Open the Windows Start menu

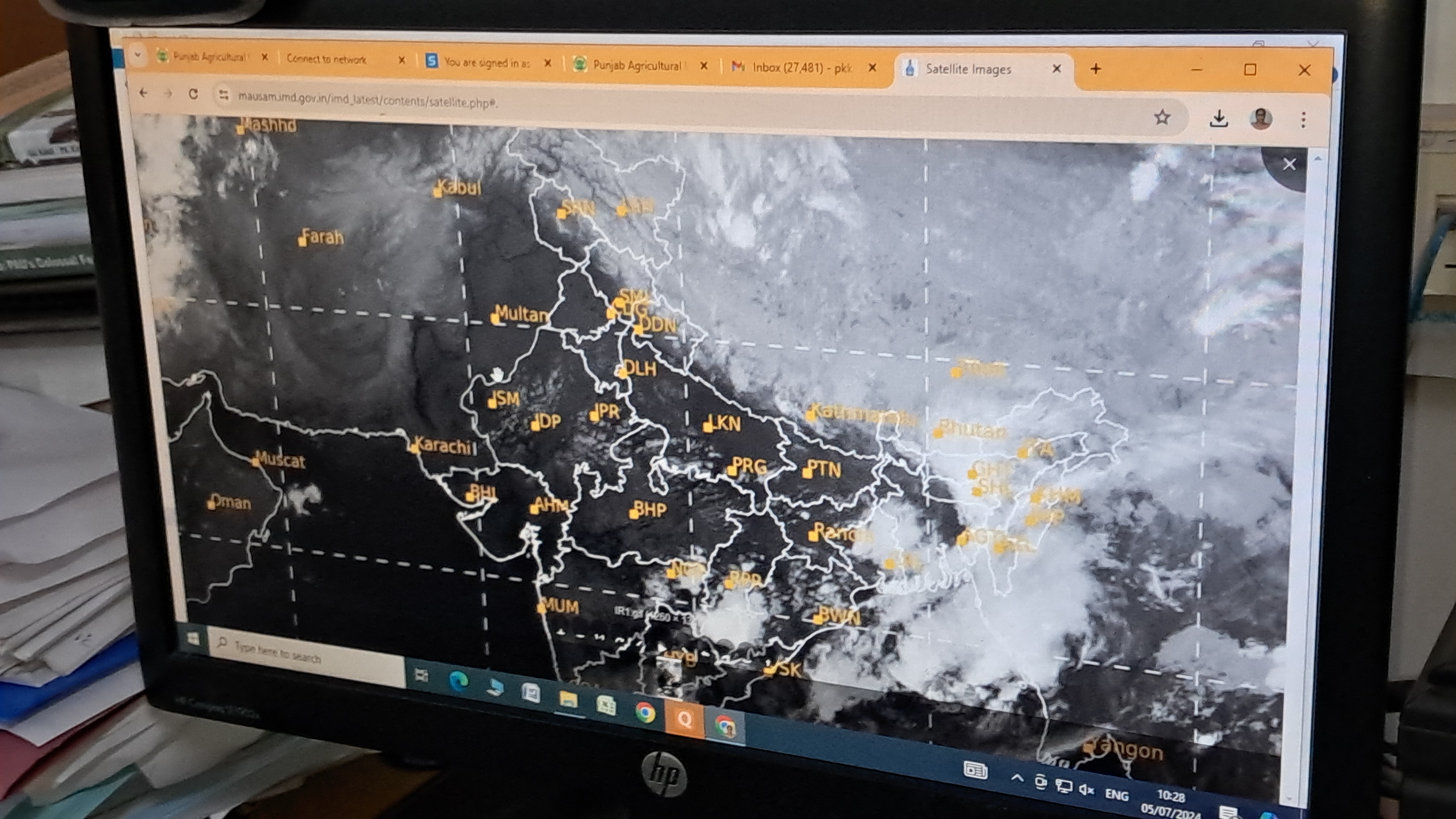[193, 639]
